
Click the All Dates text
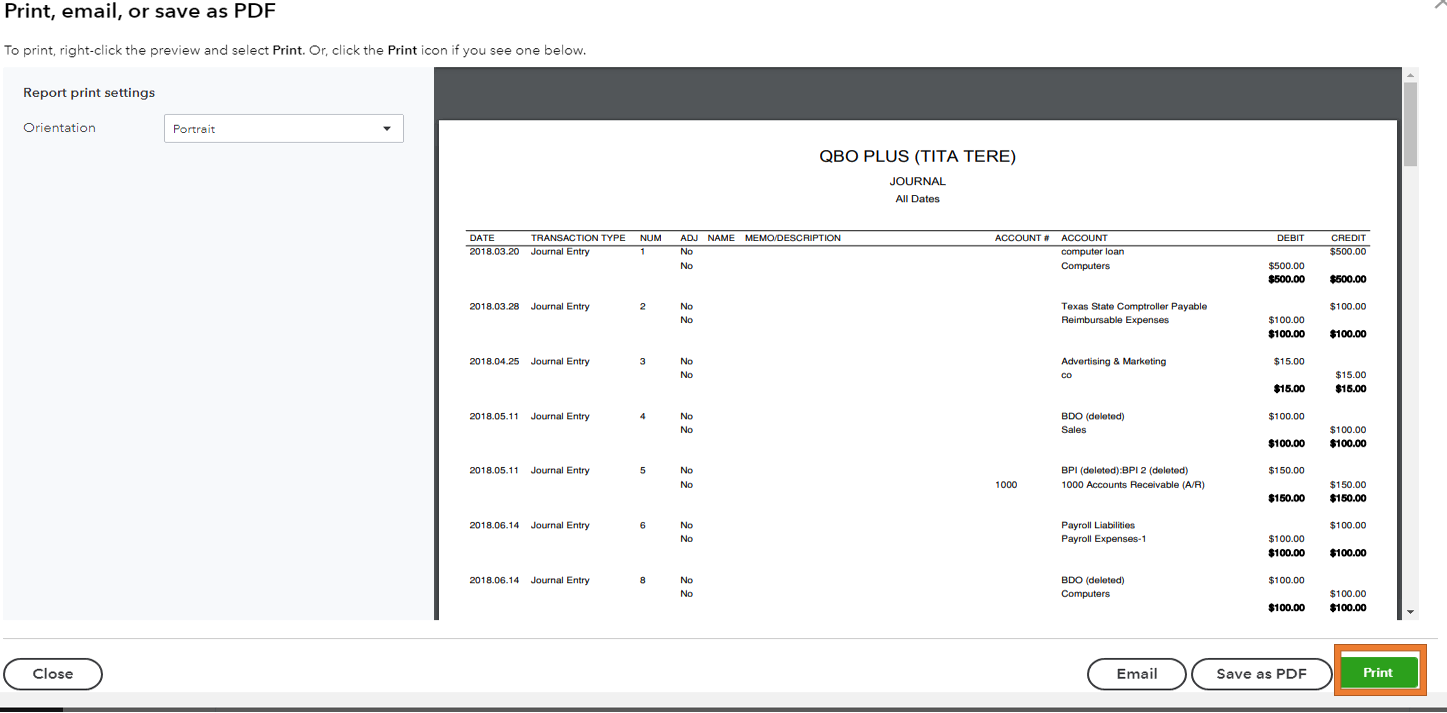tap(917, 199)
